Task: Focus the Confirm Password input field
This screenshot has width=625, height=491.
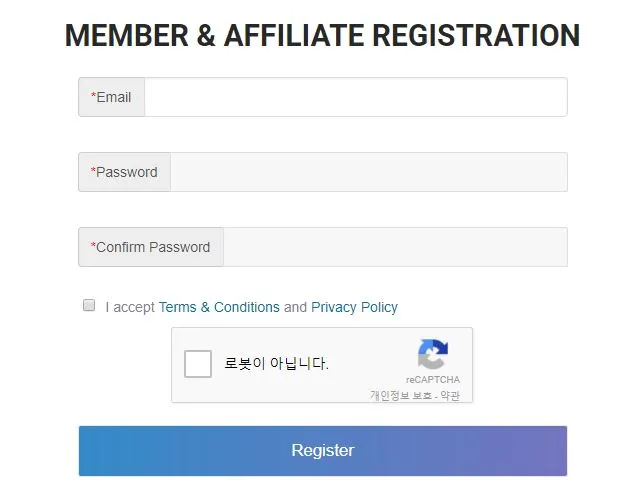Action: pos(395,247)
